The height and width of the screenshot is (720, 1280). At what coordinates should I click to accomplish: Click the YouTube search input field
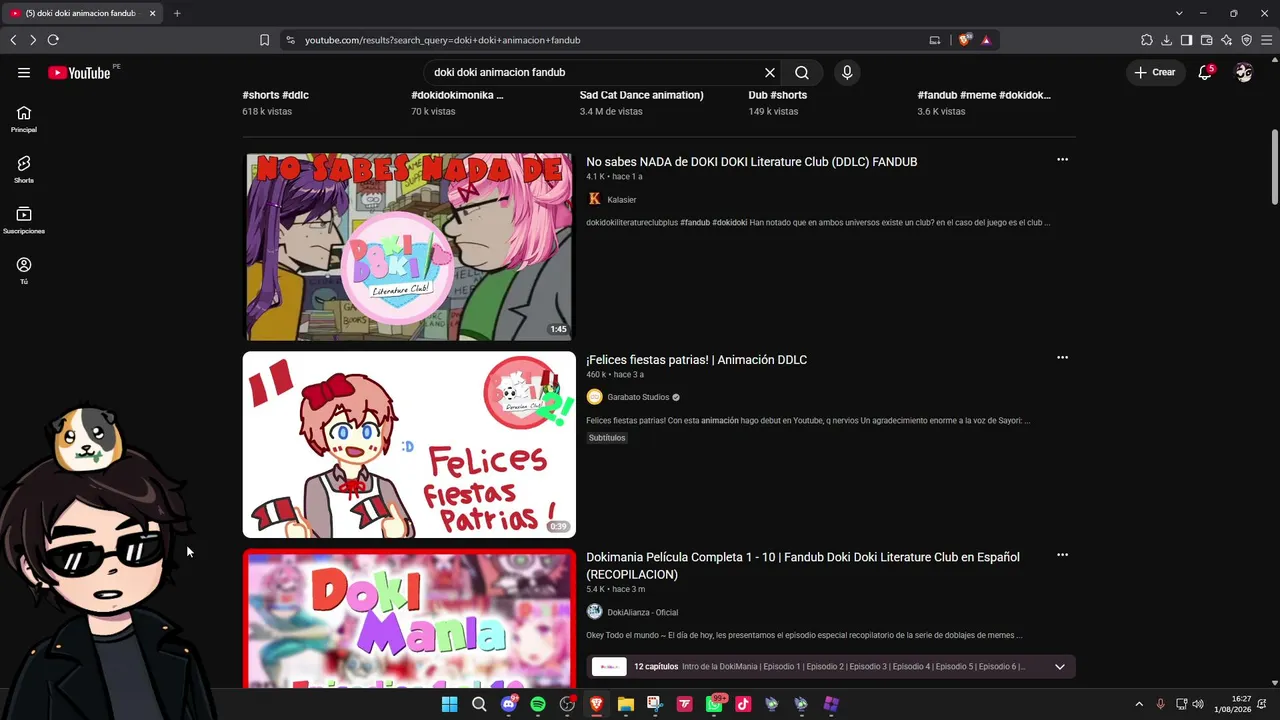(x=595, y=72)
